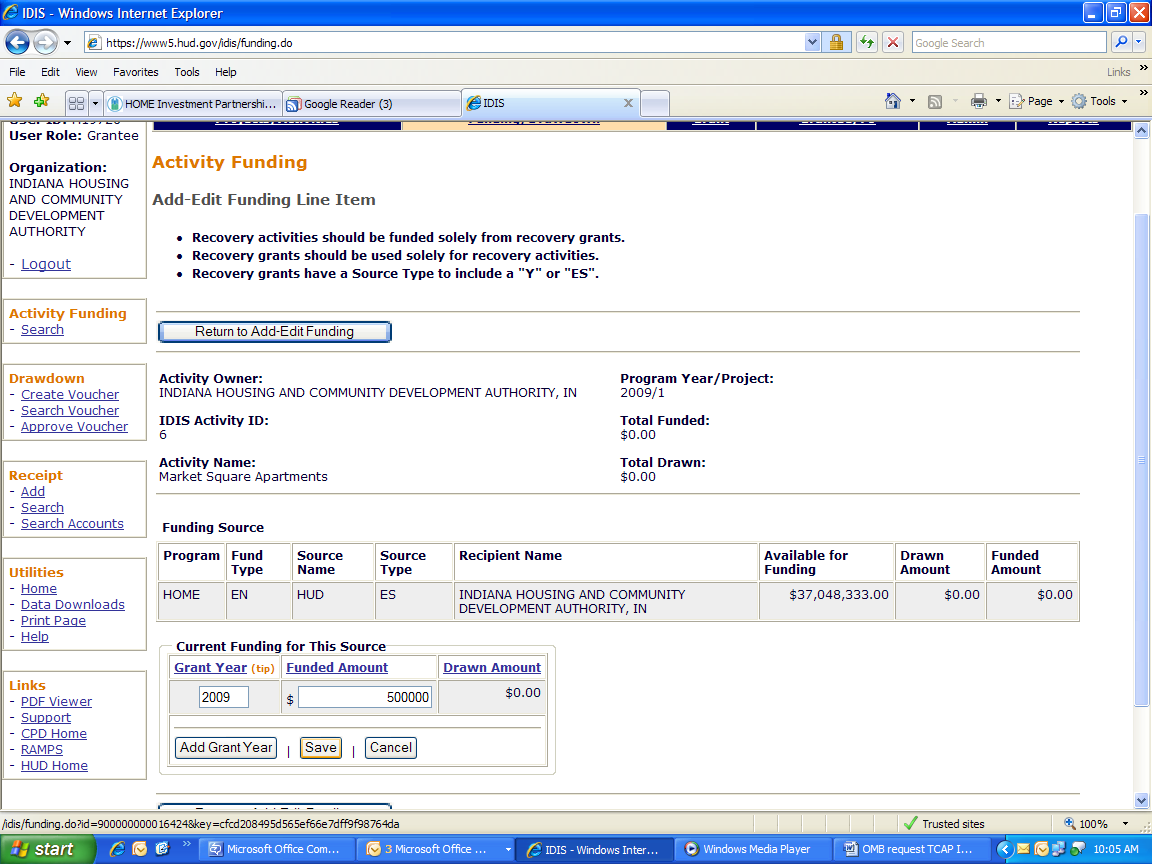1152x864 pixels.
Task: Open the HUD Home link
Action: pyautogui.click(x=54, y=766)
